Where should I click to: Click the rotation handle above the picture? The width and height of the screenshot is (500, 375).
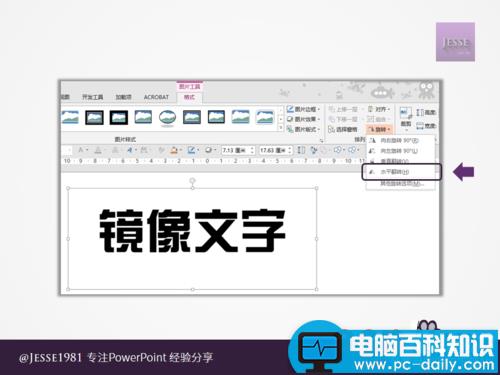[x=193, y=180]
